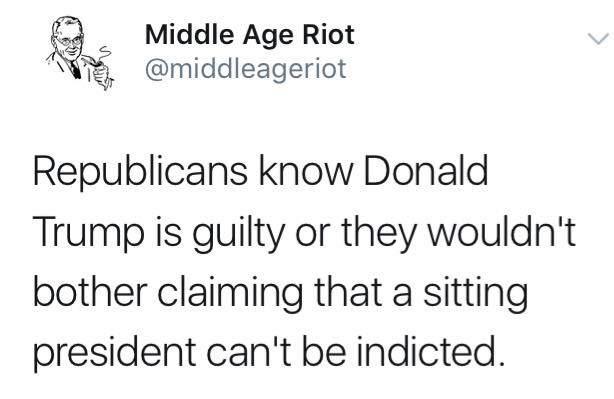Viewport: 614px width, 399px height.
Task: Expand the tweet options chevron
Action: (x=598, y=39)
